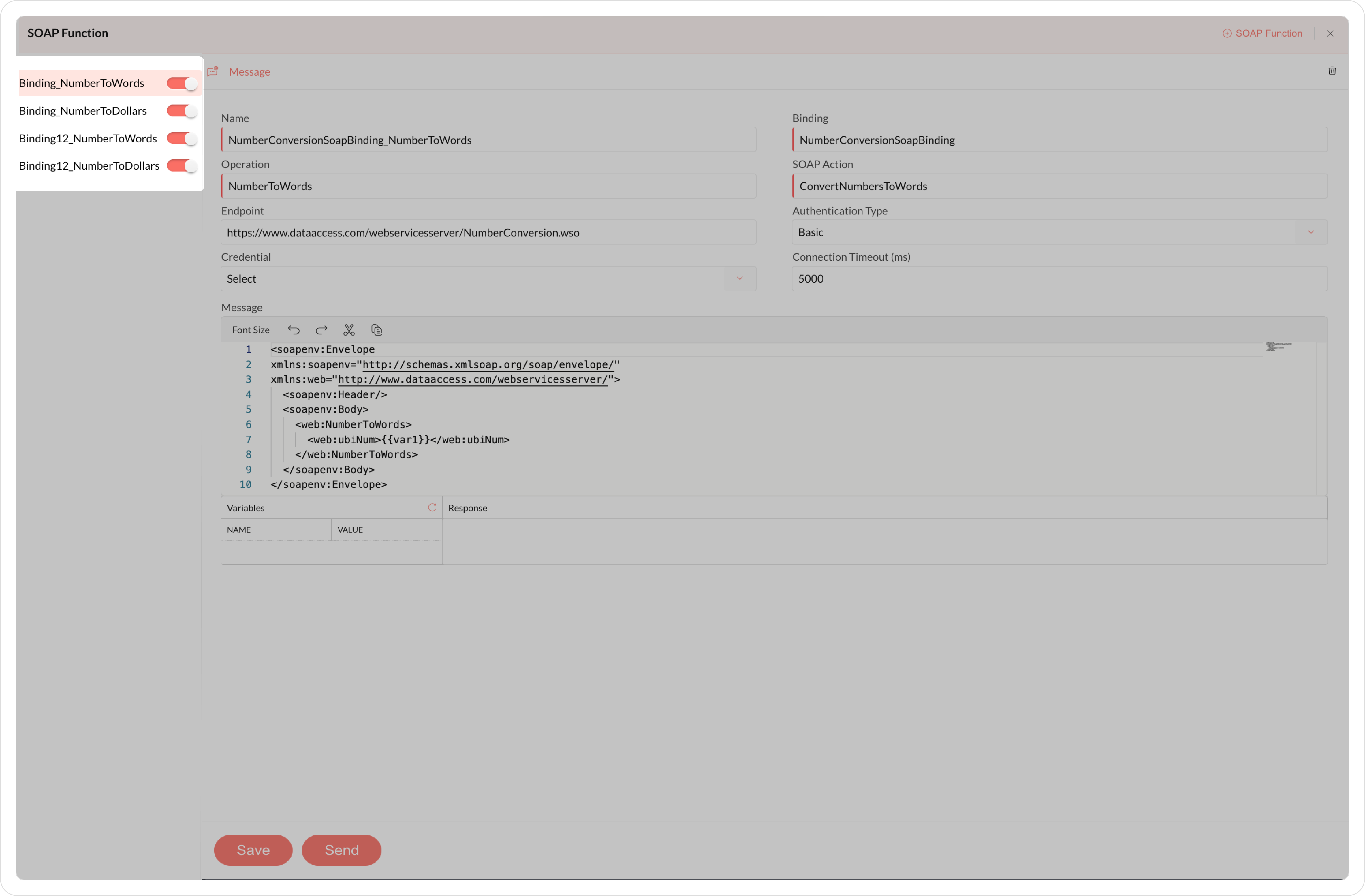1365x896 pixels.
Task: Click the copy icon in editor toolbar
Action: [376, 330]
